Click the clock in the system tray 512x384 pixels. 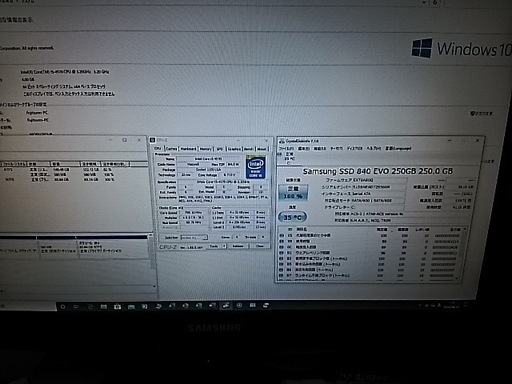pyautogui.click(x=451, y=305)
